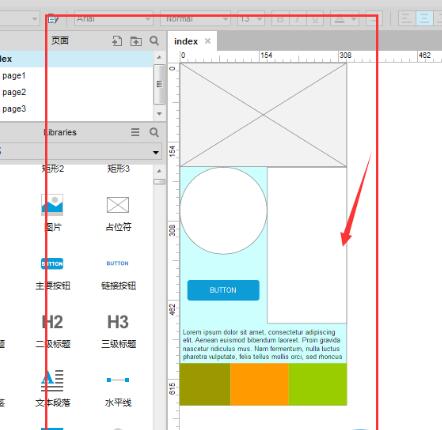The width and height of the screenshot is (442, 430).
Task: Toggle bold text formatting
Action: tap(280, 19)
